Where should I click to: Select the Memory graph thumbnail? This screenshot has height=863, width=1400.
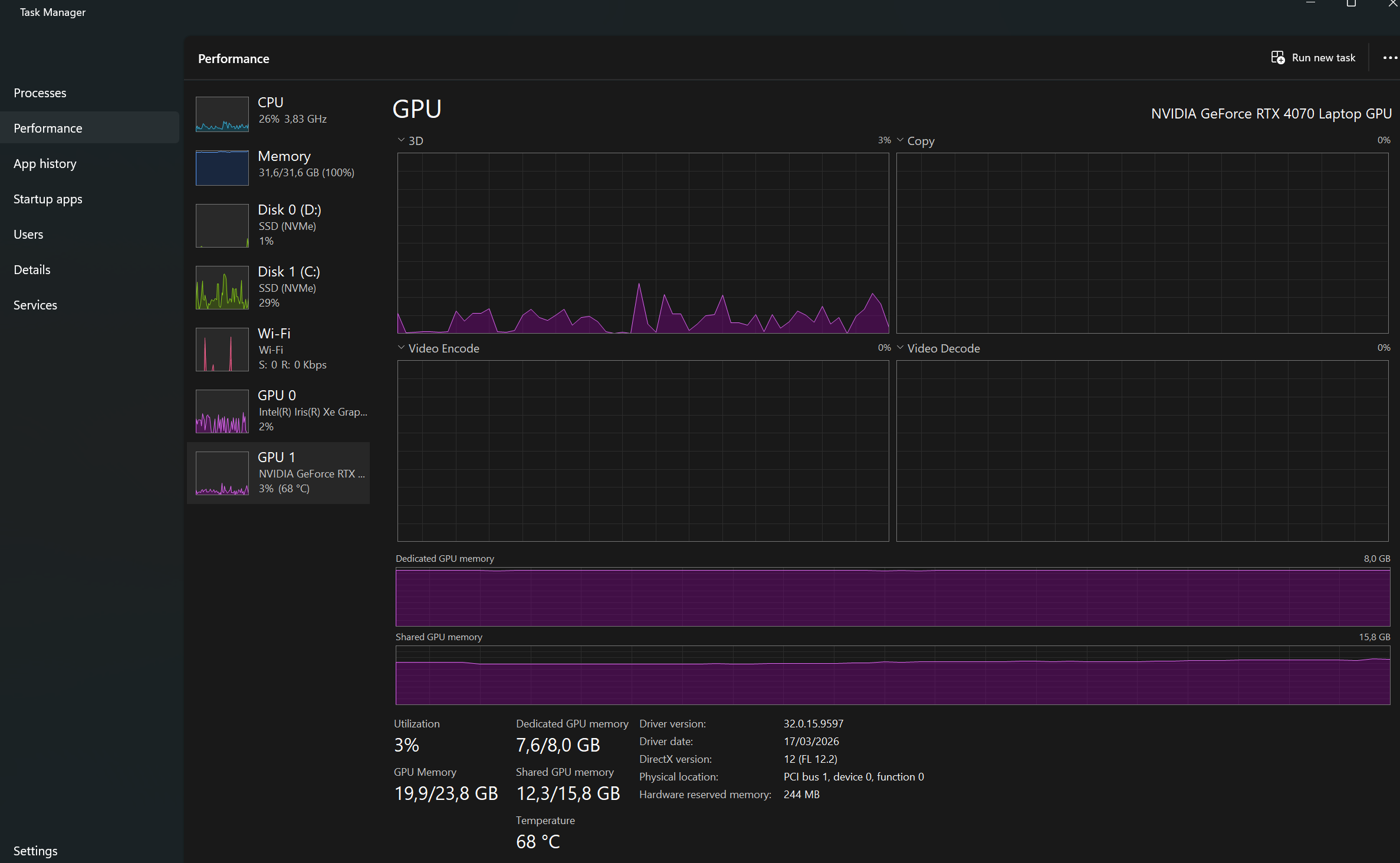(222, 168)
